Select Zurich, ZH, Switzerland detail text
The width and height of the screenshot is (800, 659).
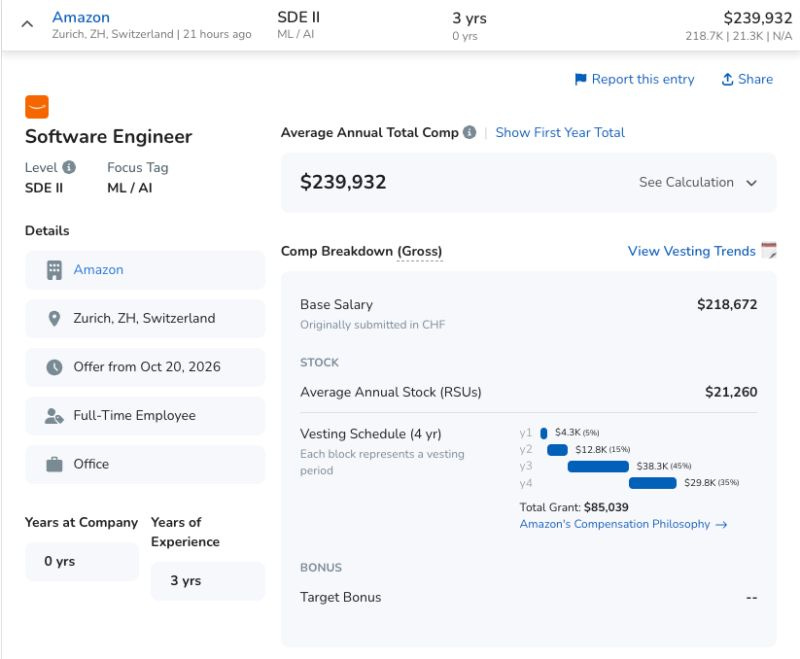click(x=144, y=318)
